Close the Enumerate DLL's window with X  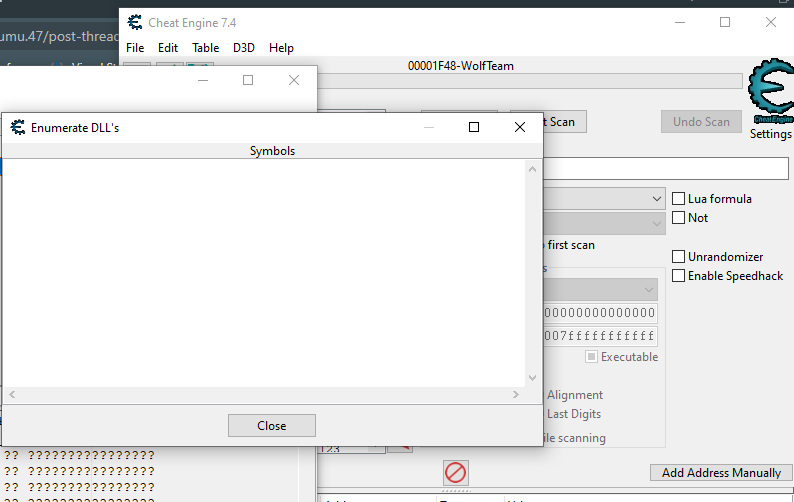pos(520,127)
